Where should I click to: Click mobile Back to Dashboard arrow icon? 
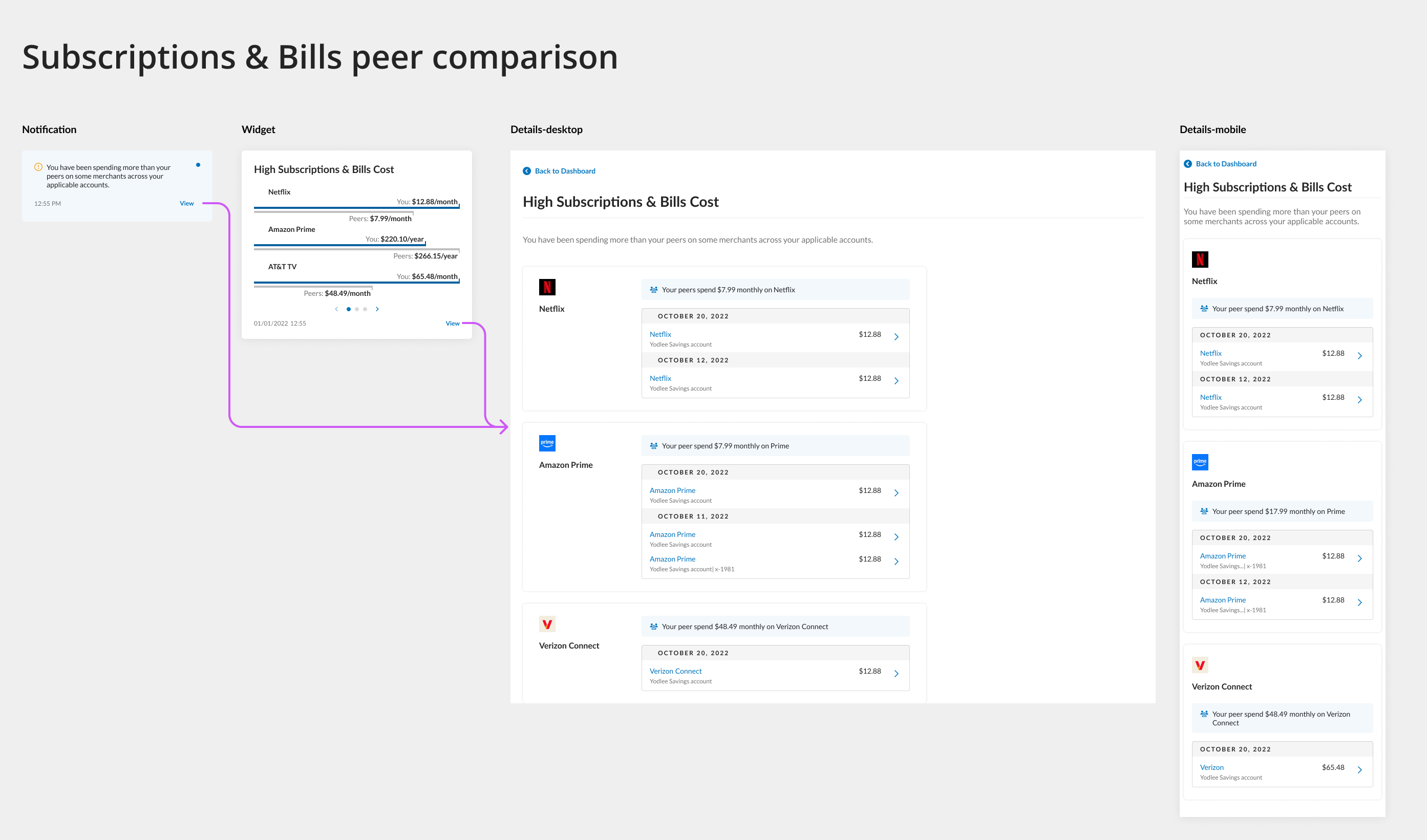[x=1188, y=164]
